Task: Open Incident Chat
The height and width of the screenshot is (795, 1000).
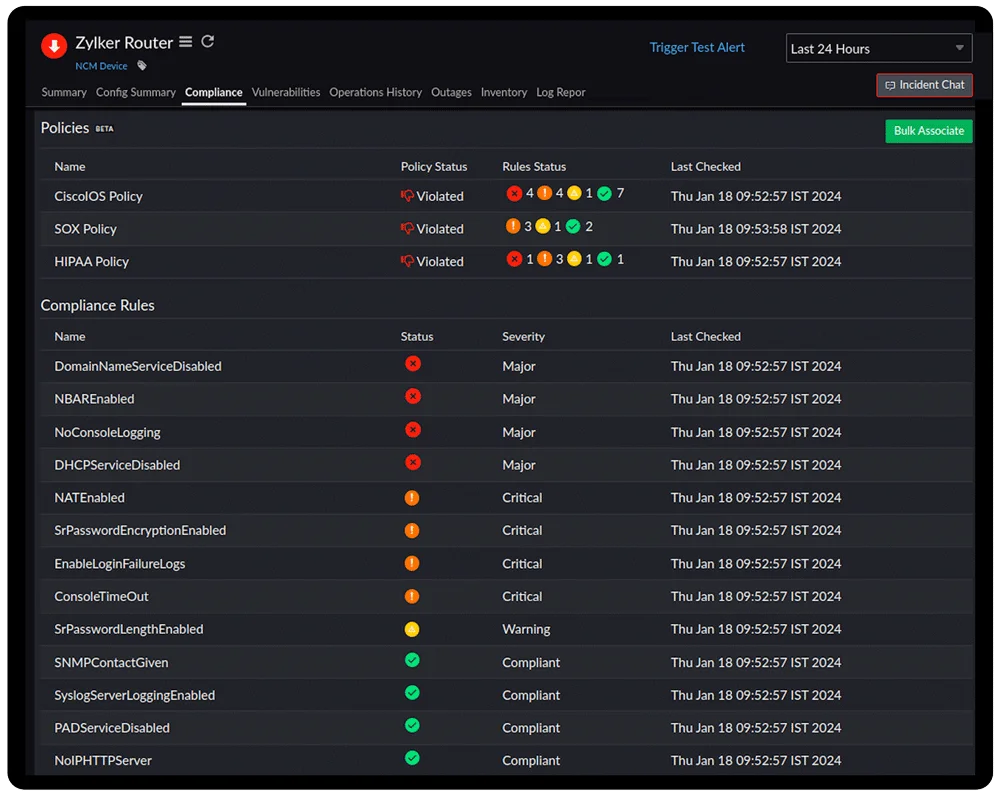Action: point(924,85)
